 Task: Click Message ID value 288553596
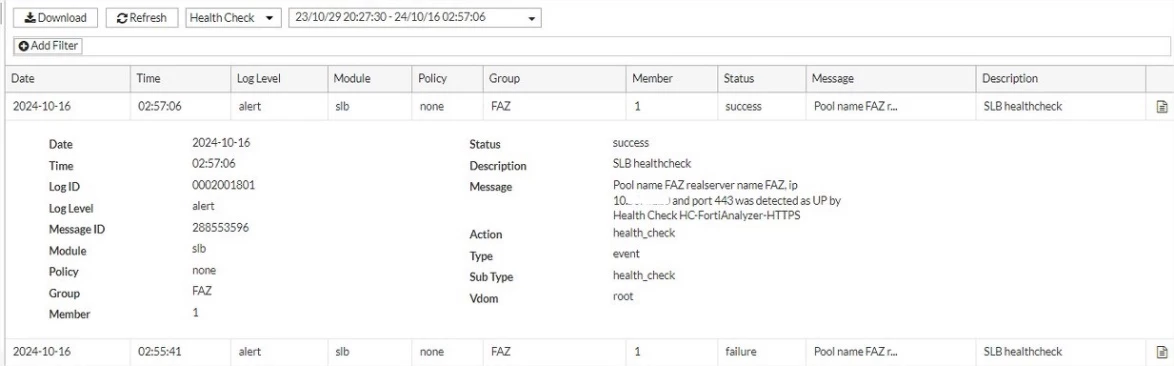click(220, 228)
